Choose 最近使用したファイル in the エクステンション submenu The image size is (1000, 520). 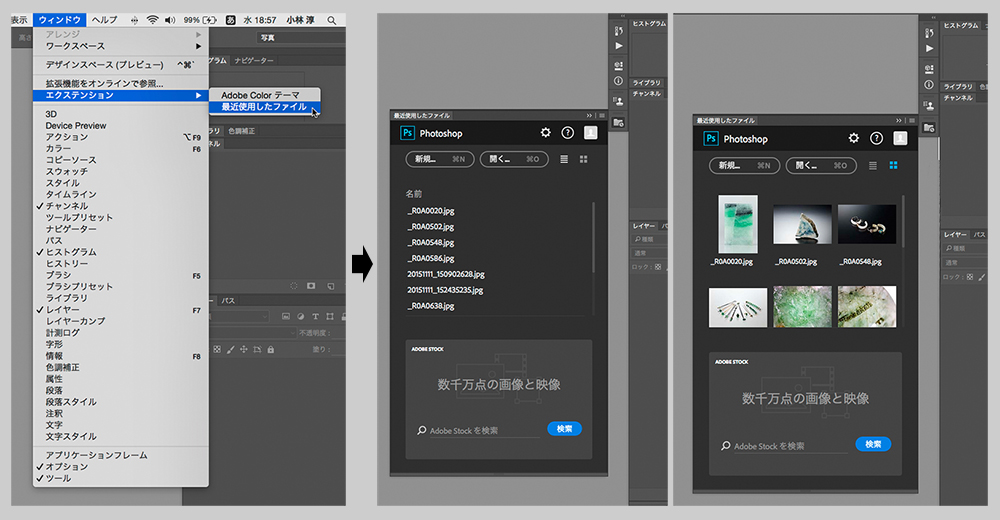coord(264,107)
